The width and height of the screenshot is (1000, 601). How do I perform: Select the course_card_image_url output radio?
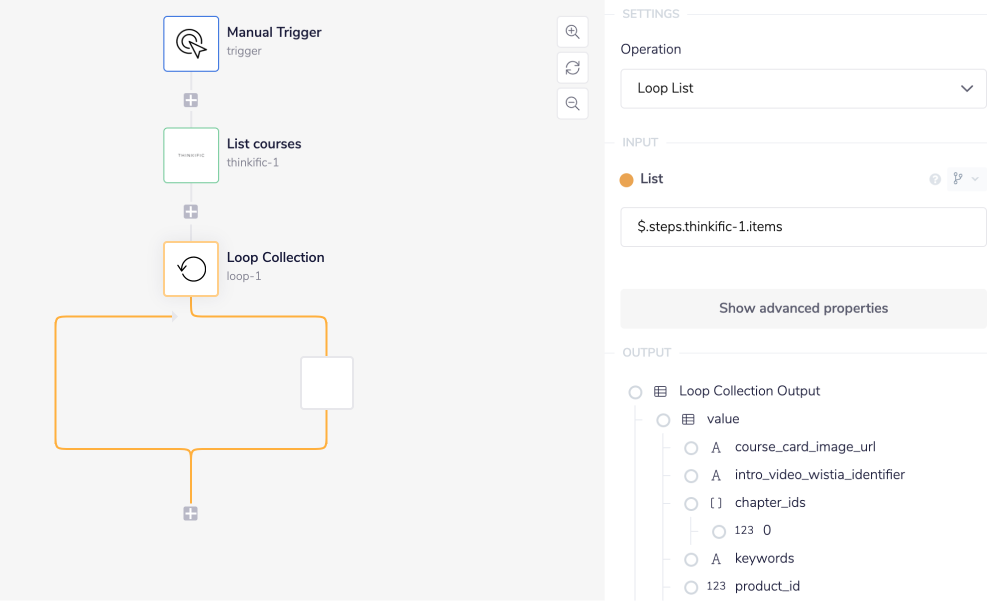click(x=691, y=448)
